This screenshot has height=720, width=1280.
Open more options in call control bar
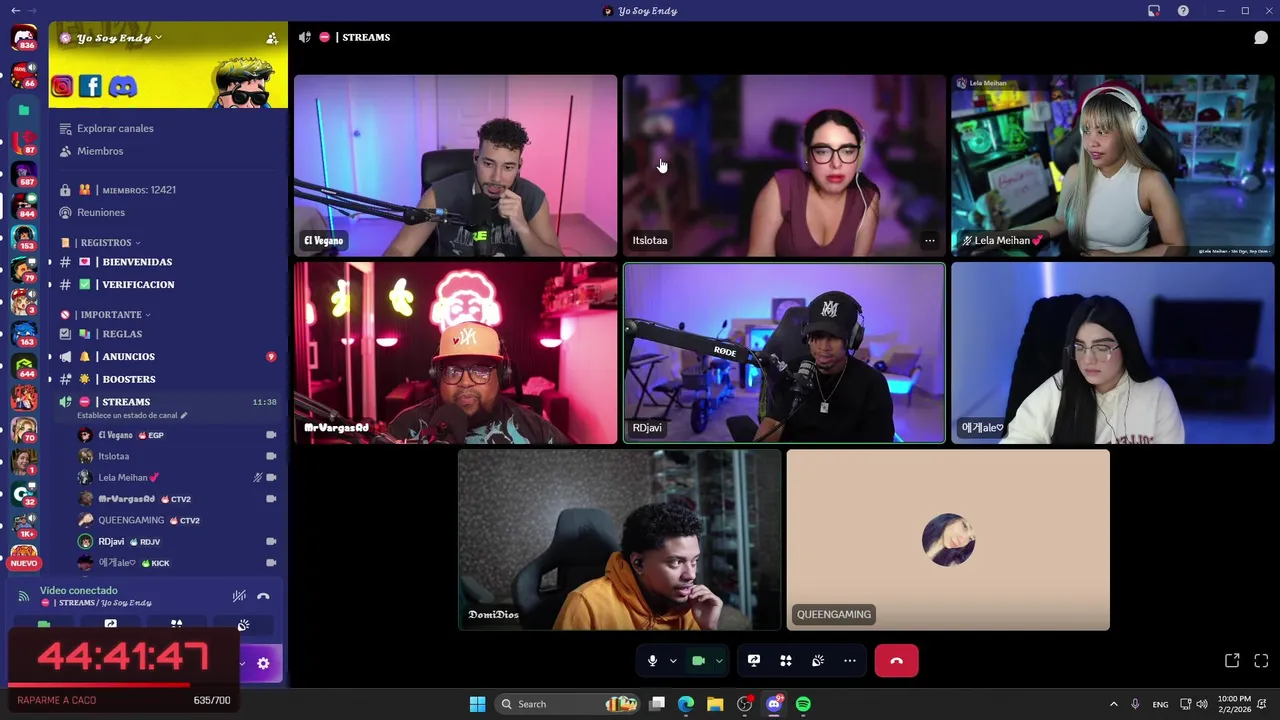tap(850, 661)
